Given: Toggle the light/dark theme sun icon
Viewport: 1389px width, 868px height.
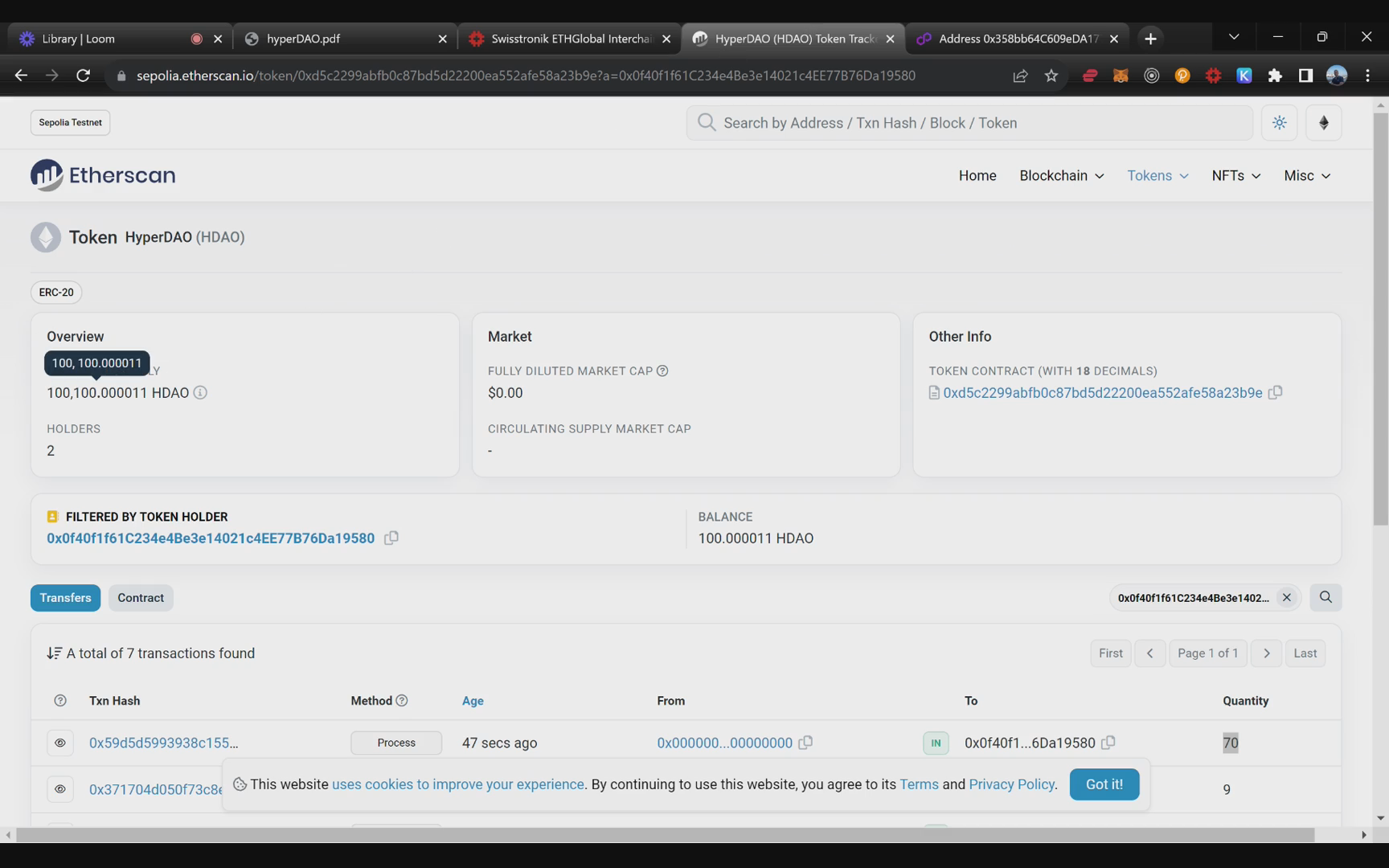Looking at the screenshot, I should 1279,123.
